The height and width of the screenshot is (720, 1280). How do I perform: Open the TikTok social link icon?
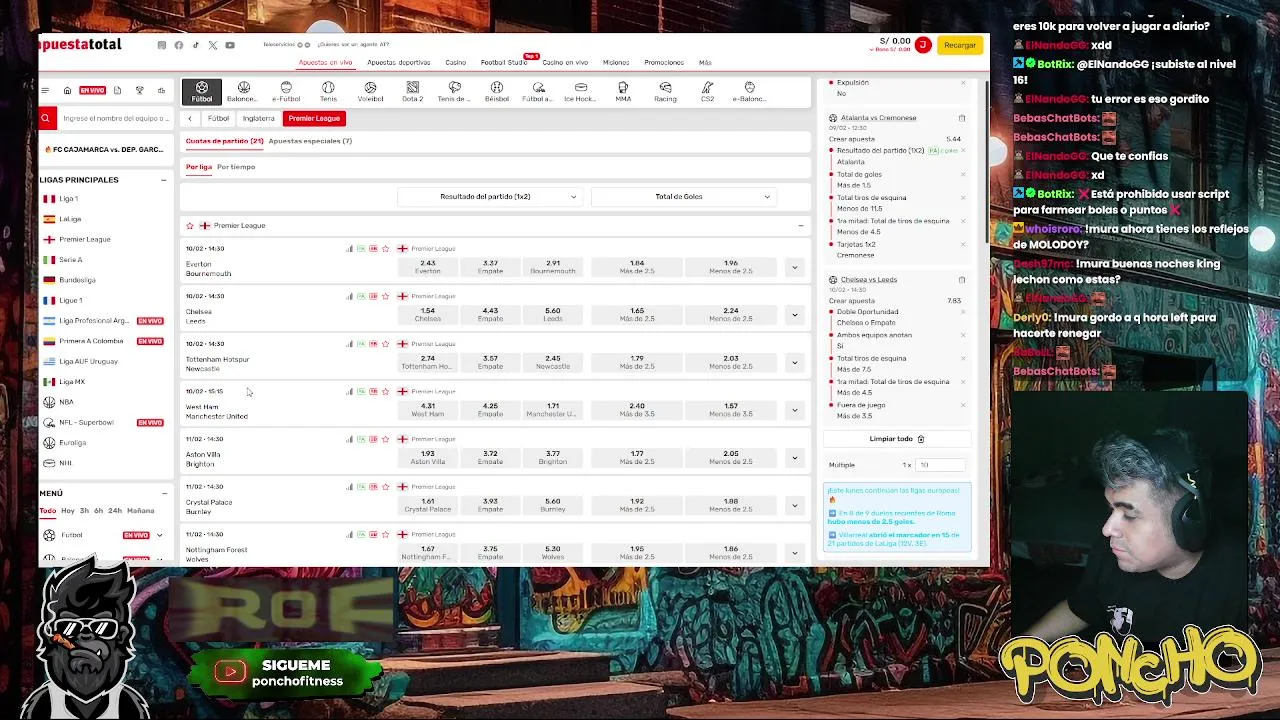(196, 45)
